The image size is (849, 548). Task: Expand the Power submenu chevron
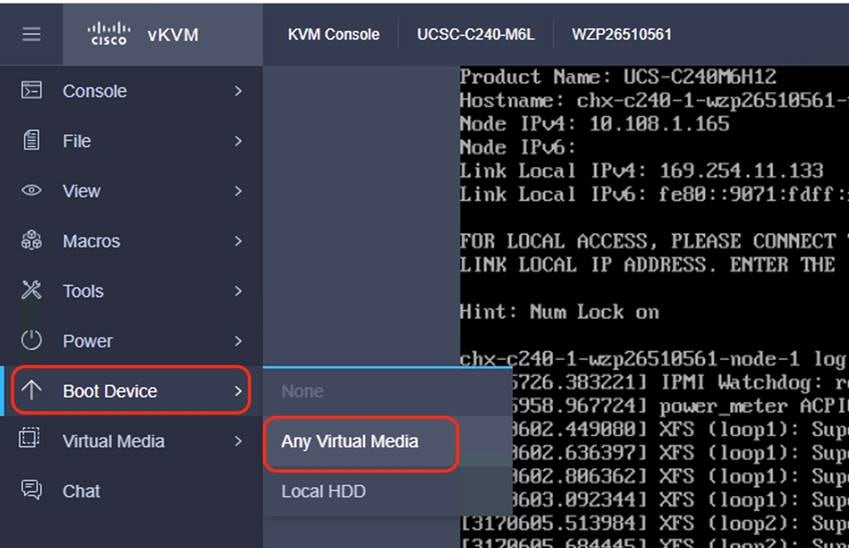click(x=238, y=341)
